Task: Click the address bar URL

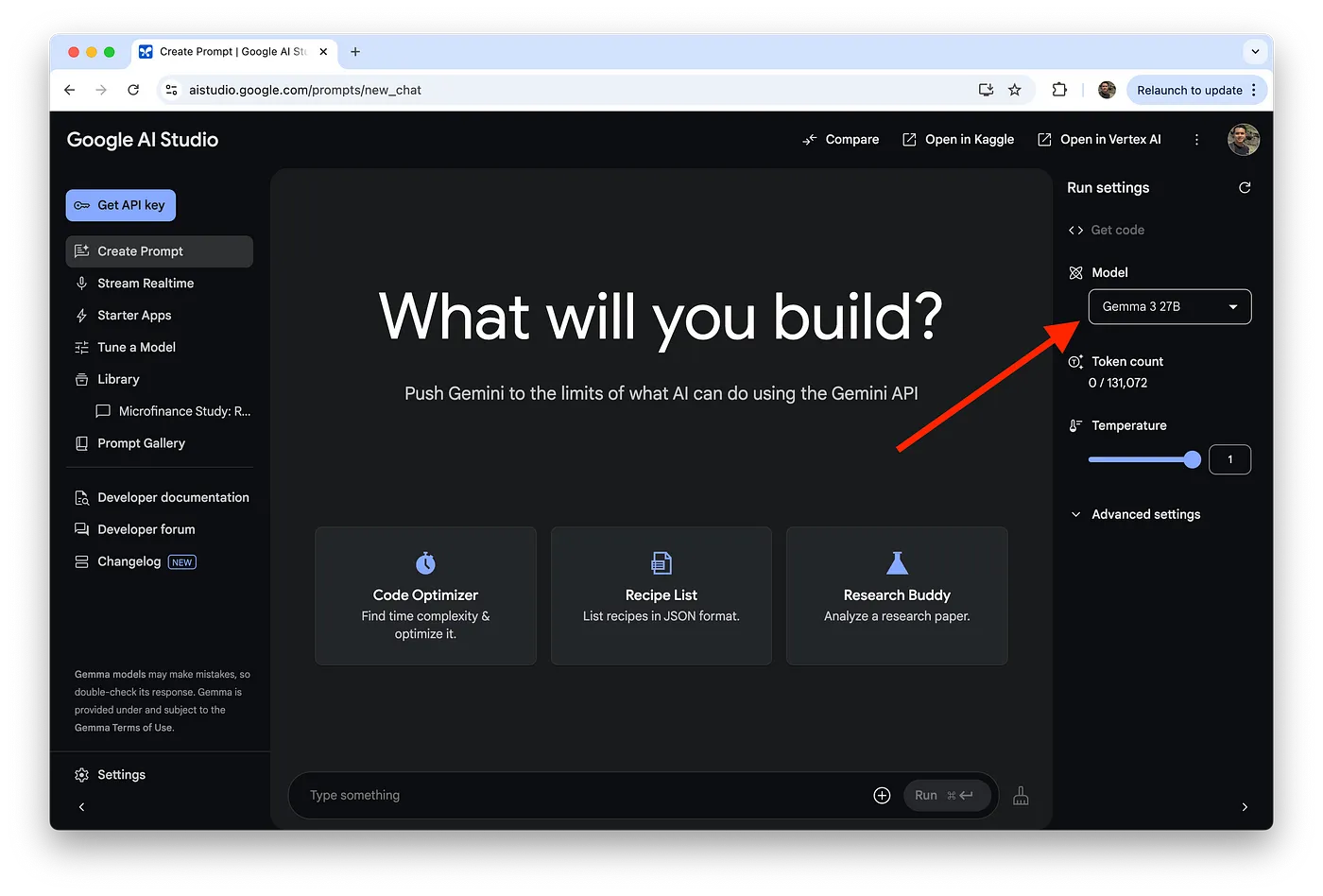Action: 305,91
